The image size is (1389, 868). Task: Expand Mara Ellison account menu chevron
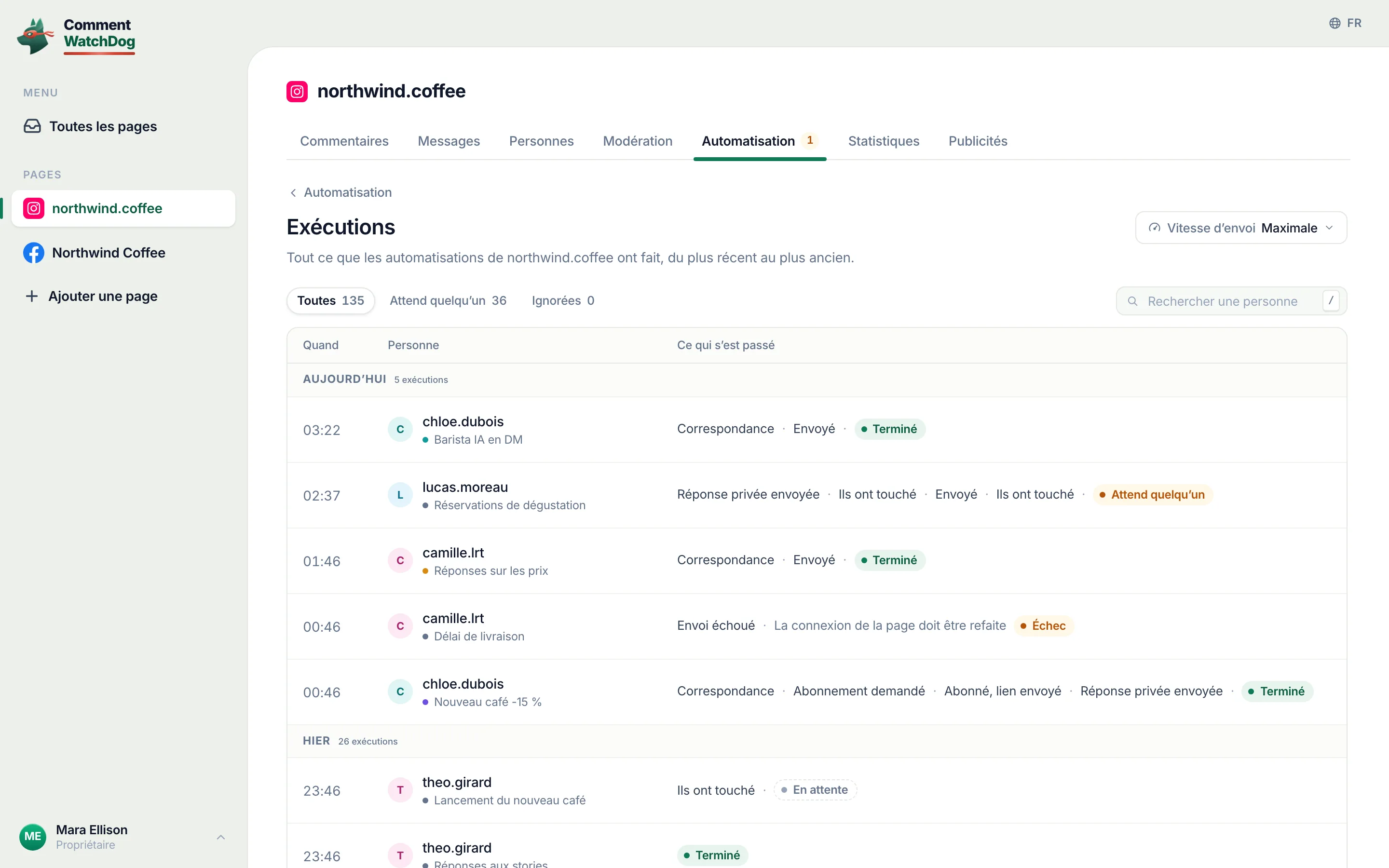221,837
